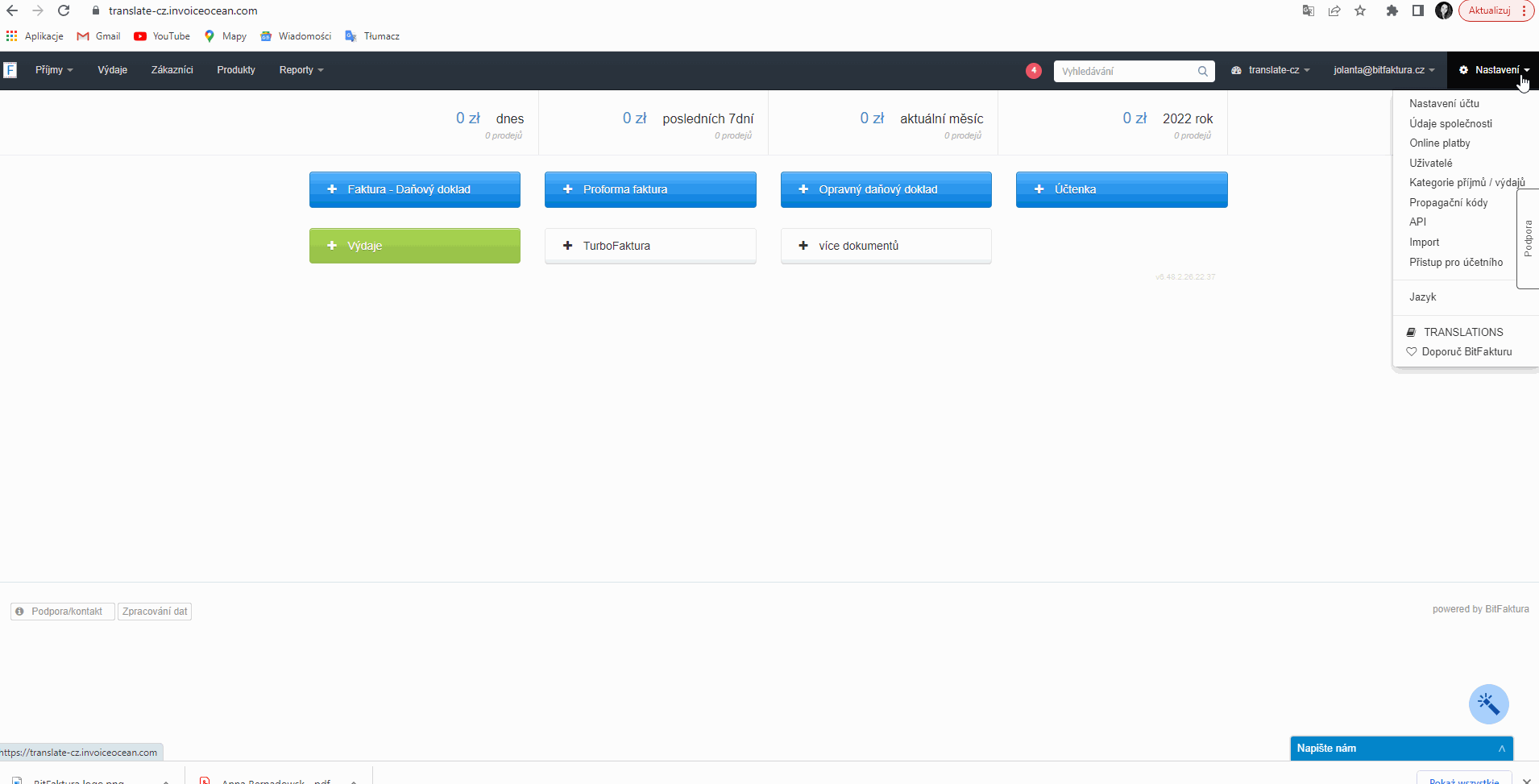The height and width of the screenshot is (784, 1539).
Task: Open Výdaje in the navigation bar
Action: (113, 70)
